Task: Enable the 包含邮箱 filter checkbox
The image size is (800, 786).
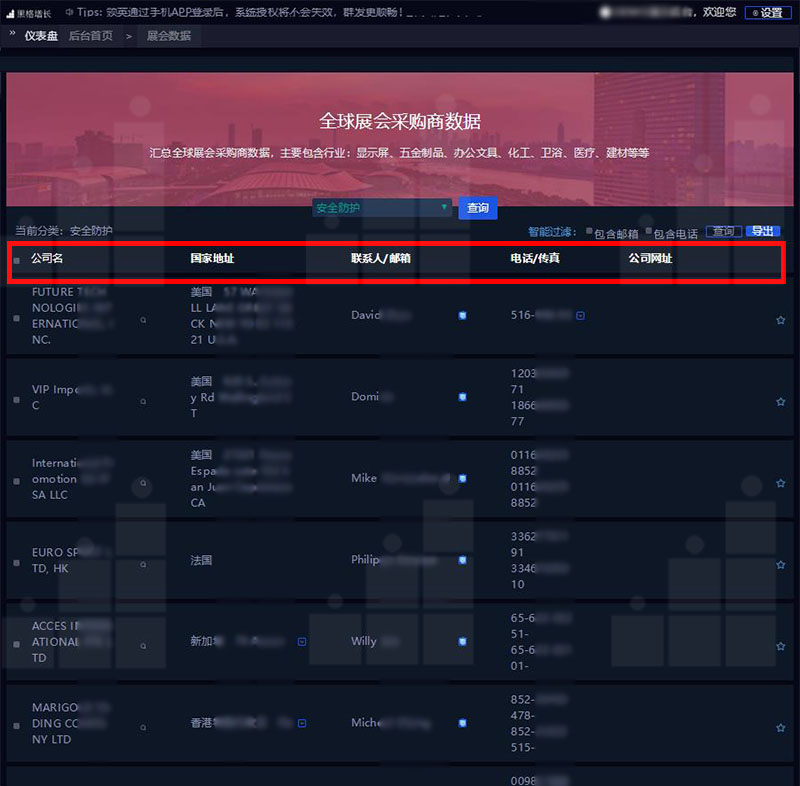Action: tap(589, 232)
